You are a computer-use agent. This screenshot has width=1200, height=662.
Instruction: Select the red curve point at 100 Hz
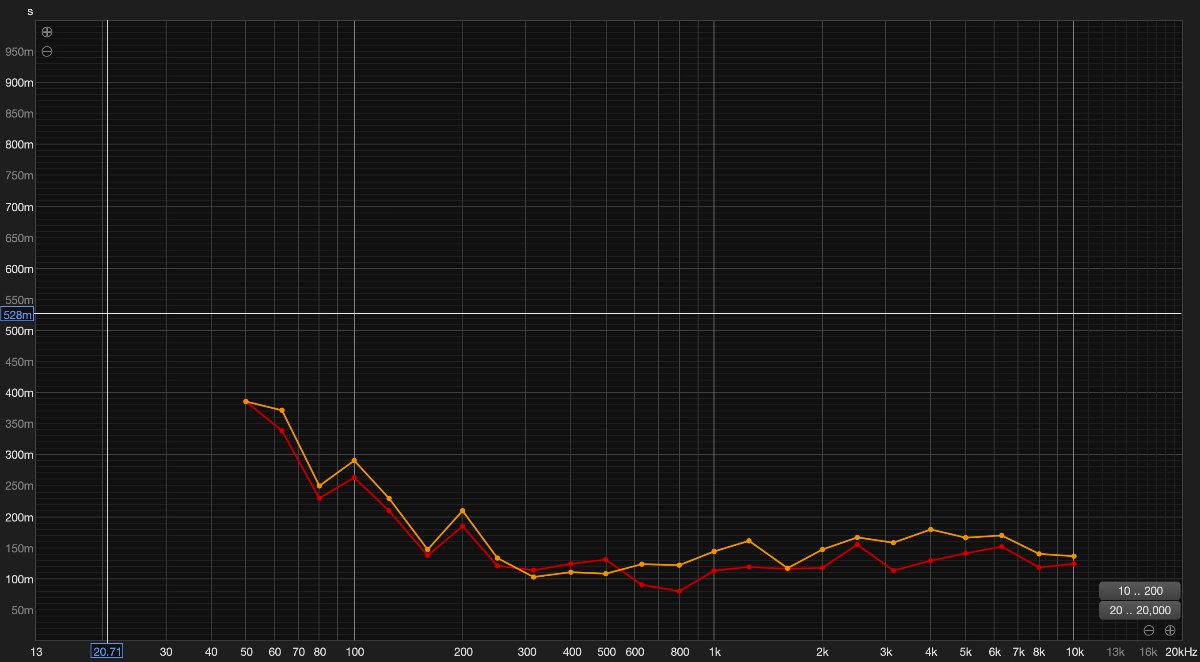click(355, 478)
